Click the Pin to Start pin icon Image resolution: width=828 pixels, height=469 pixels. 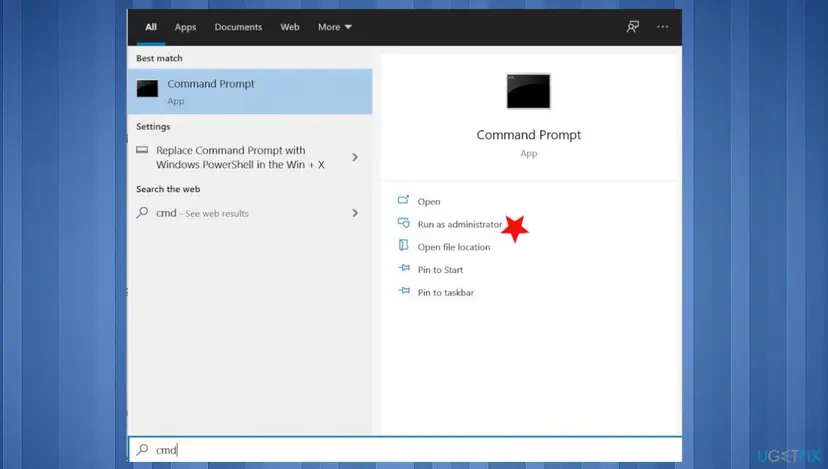404,268
